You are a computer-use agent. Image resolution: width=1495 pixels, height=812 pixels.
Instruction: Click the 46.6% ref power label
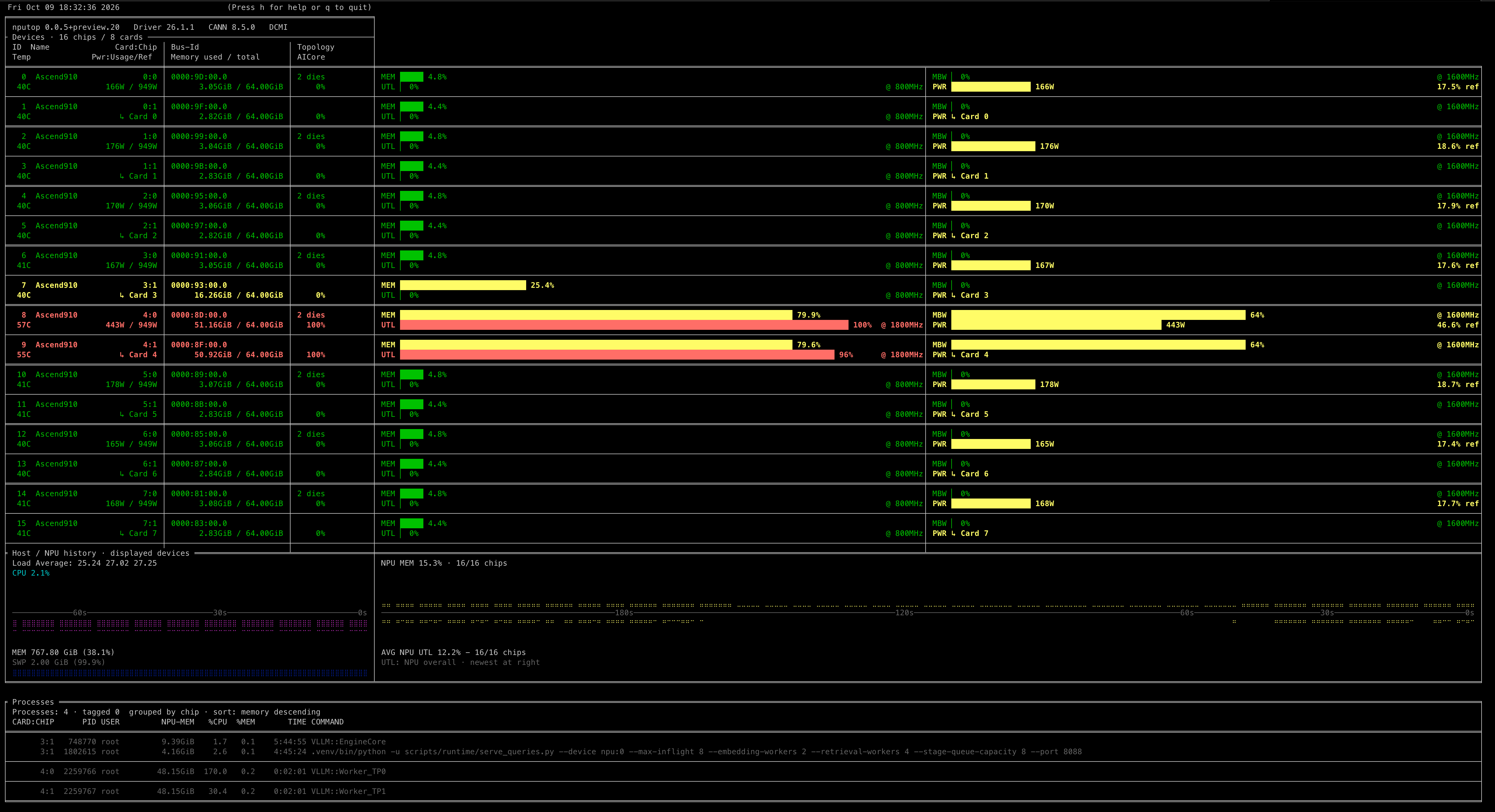click(1458, 325)
